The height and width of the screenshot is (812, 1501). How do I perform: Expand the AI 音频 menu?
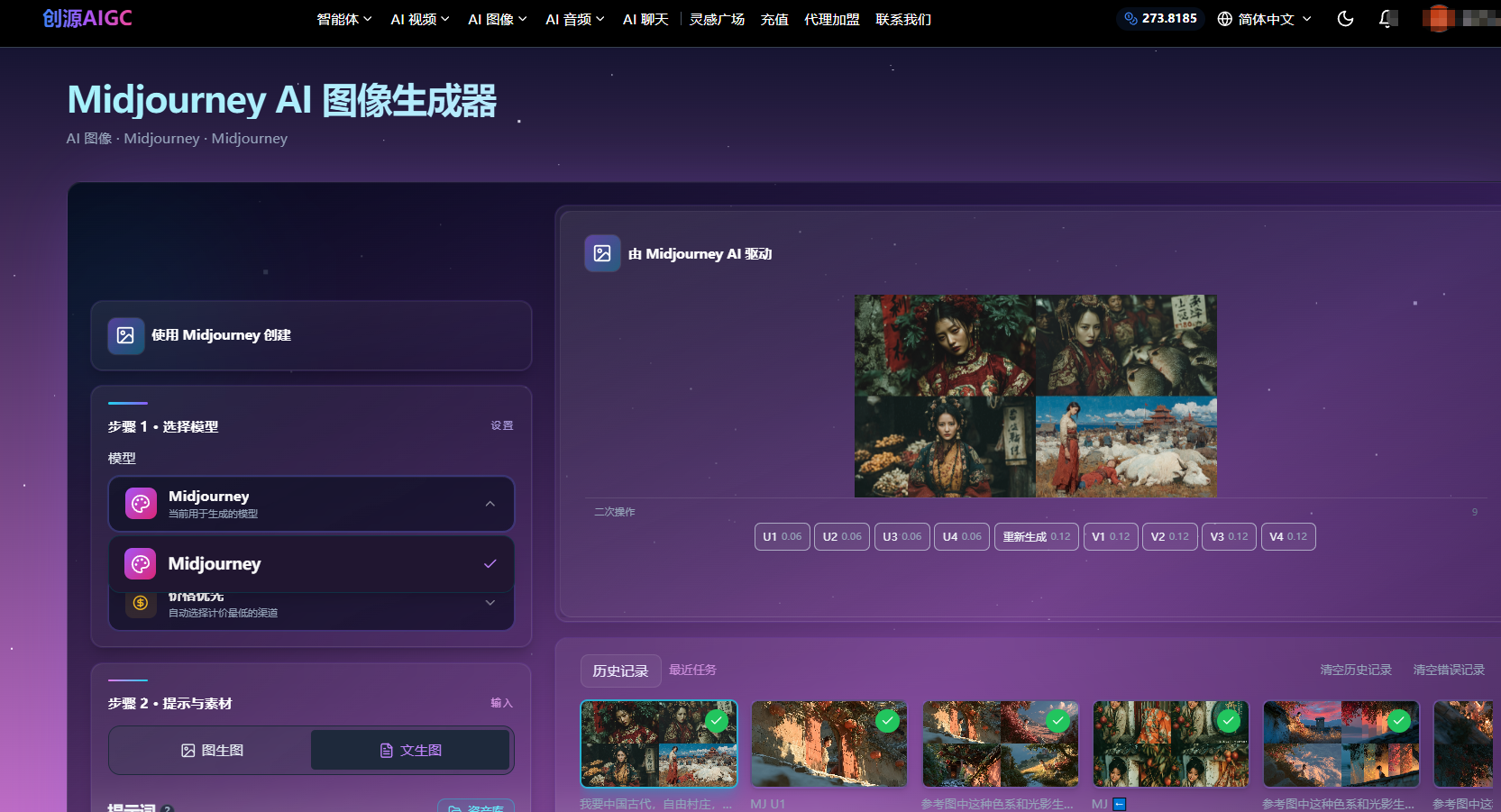click(x=575, y=19)
